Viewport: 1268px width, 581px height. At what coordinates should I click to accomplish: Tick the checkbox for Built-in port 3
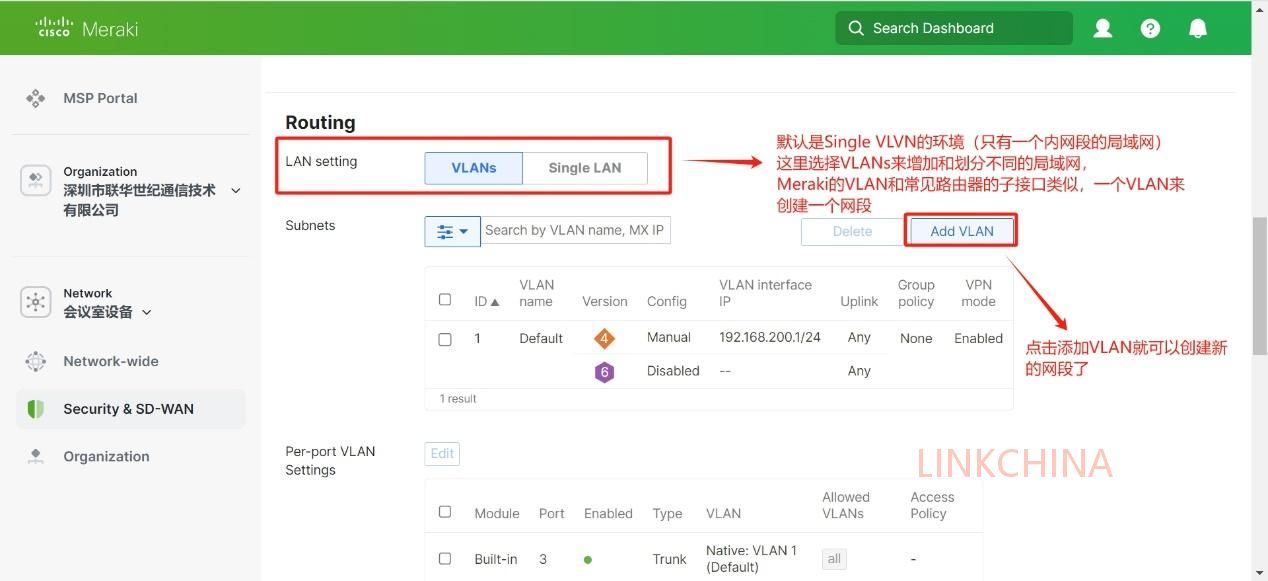[x=445, y=559]
